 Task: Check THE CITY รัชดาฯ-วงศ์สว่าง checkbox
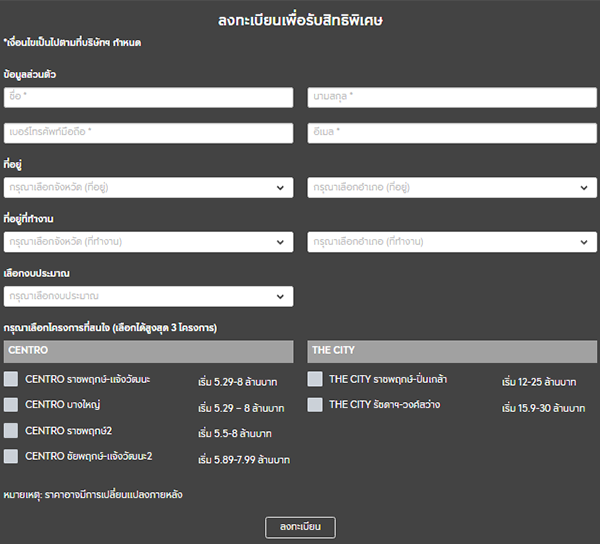tap(315, 405)
